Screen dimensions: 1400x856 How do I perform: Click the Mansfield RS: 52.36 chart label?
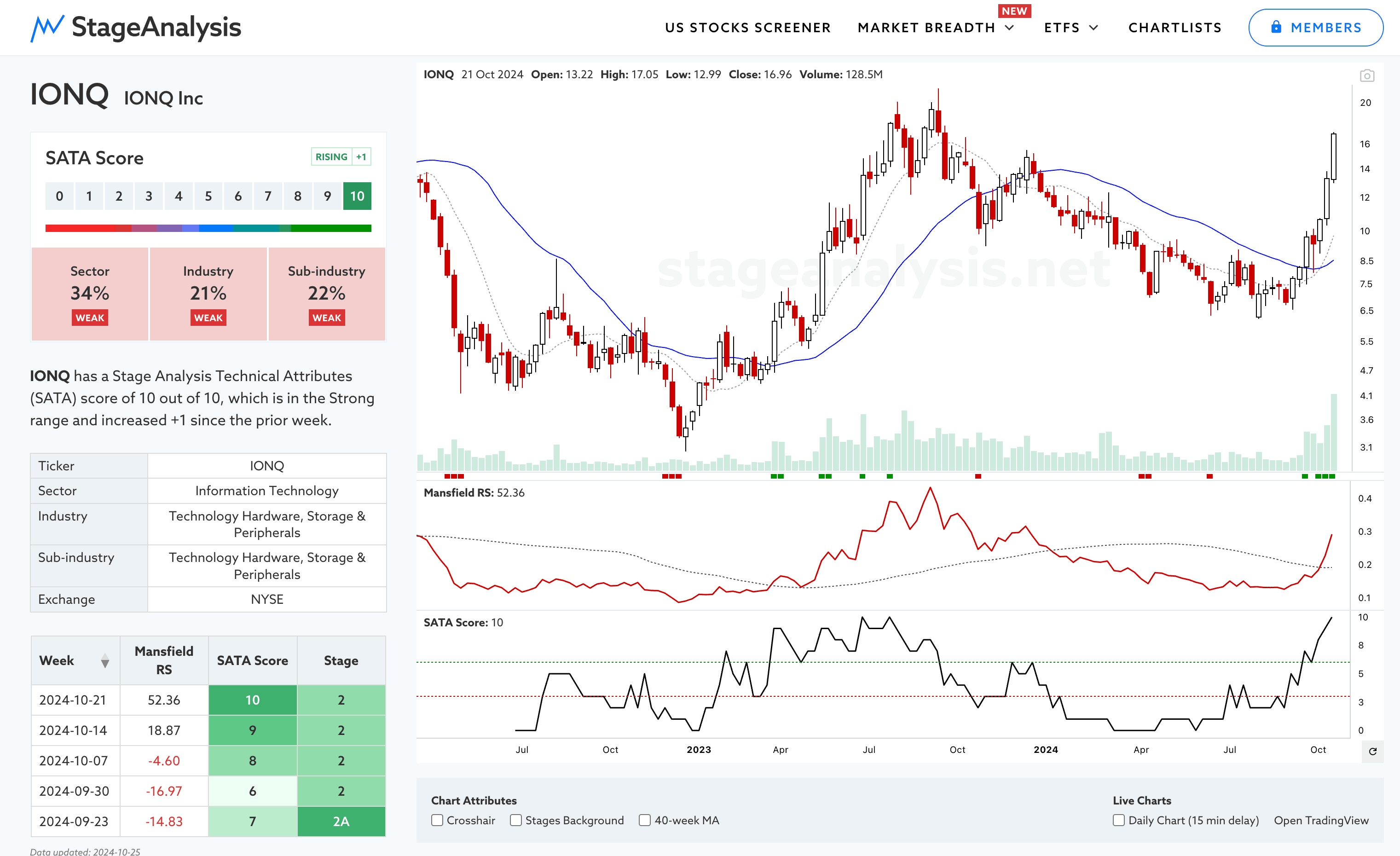[474, 492]
